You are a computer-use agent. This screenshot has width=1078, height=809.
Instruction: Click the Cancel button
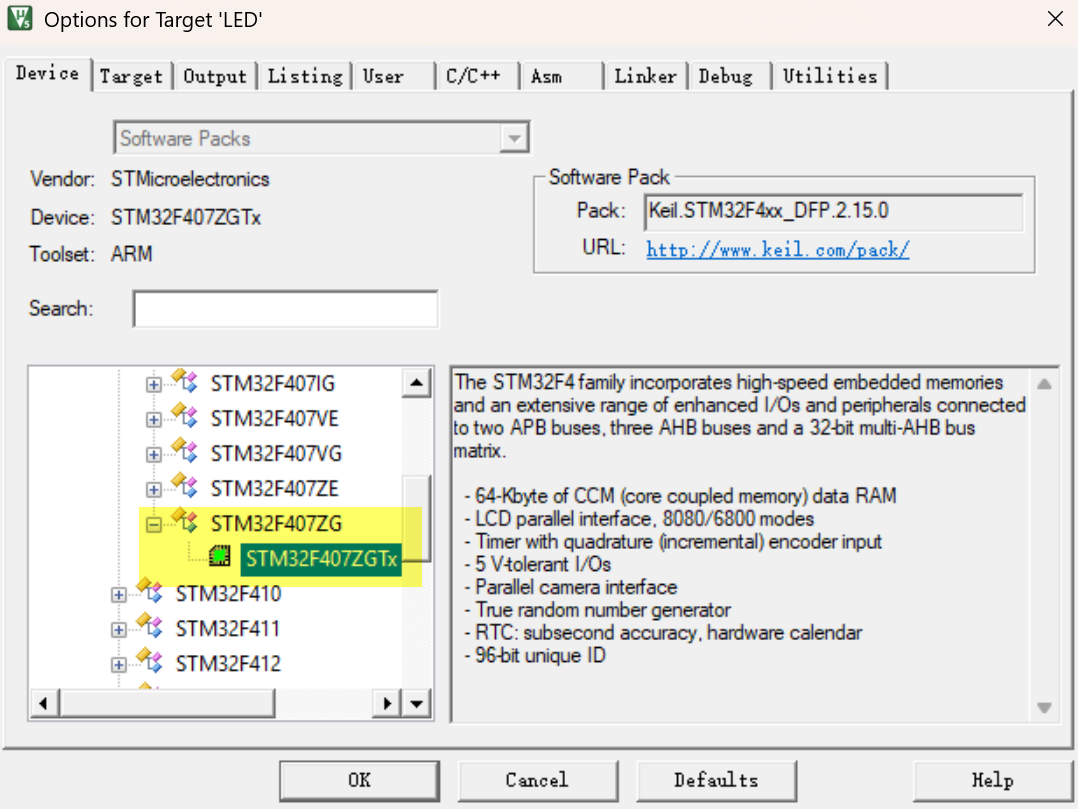(537, 780)
